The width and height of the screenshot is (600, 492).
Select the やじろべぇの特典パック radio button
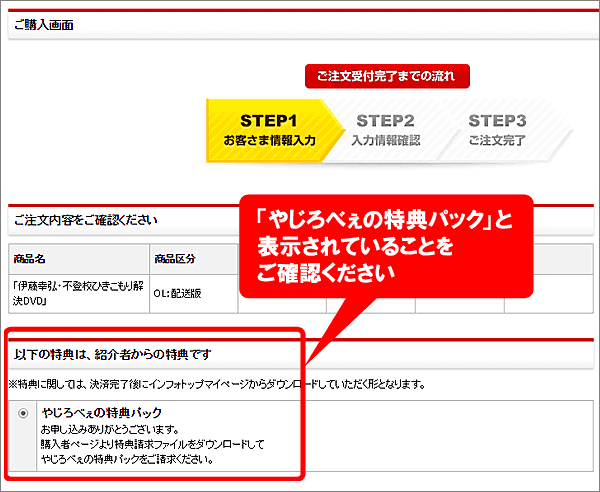coord(25,414)
